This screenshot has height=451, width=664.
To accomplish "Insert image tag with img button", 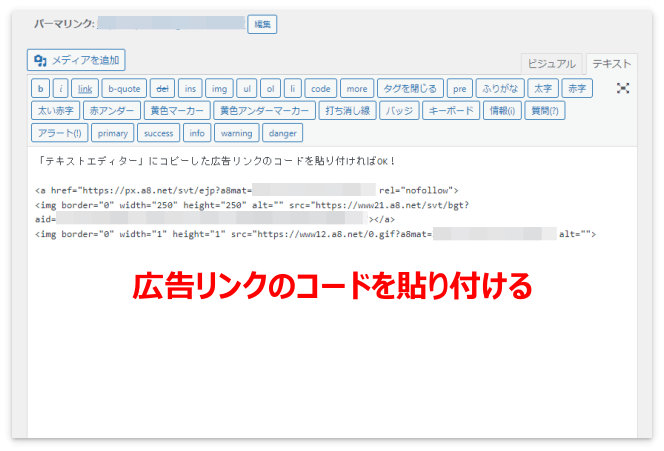I will pos(219,89).
